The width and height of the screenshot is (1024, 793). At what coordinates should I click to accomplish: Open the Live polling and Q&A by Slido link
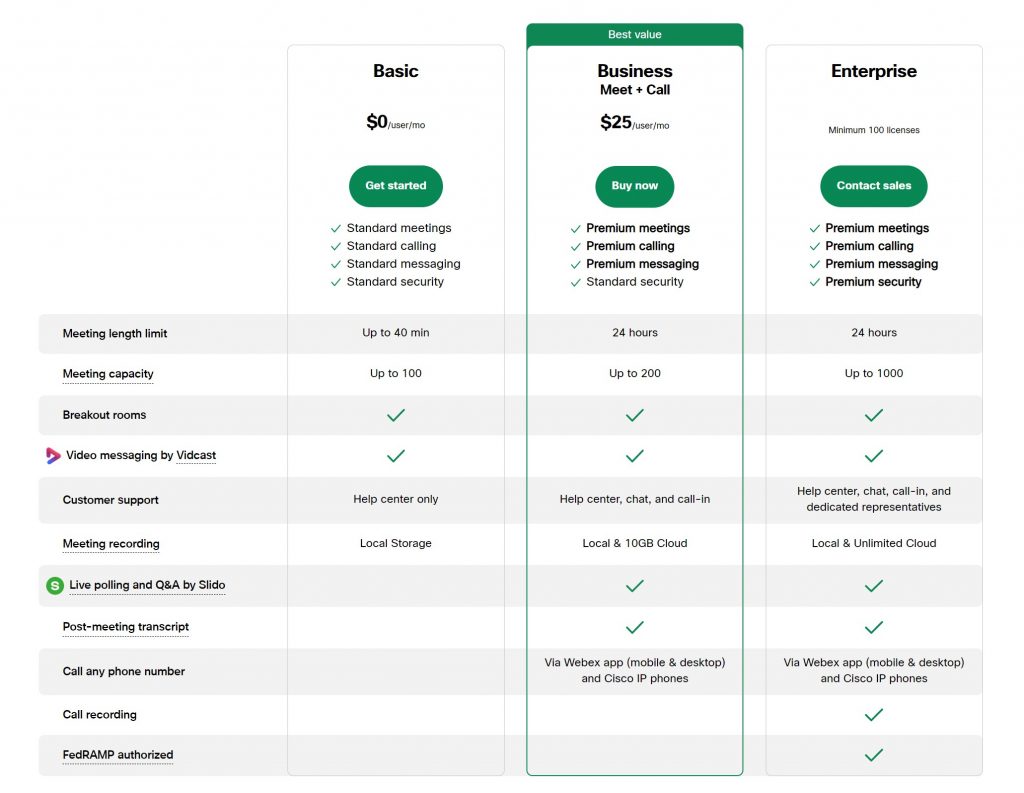pyautogui.click(x=147, y=585)
